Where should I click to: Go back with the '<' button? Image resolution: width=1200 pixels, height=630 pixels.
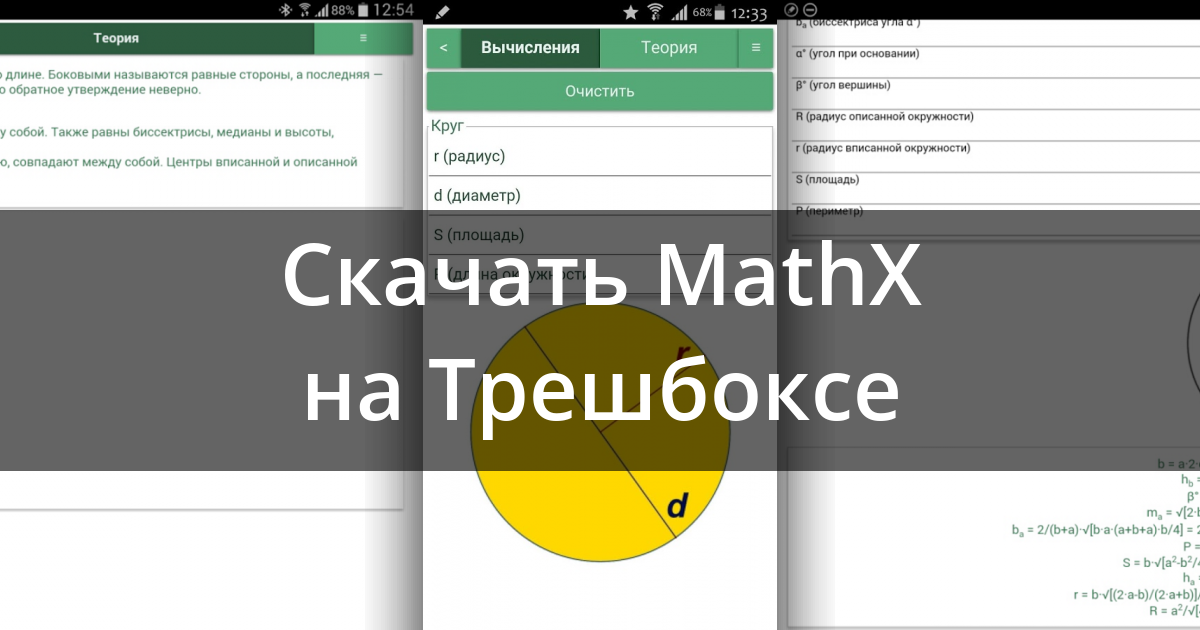point(443,48)
